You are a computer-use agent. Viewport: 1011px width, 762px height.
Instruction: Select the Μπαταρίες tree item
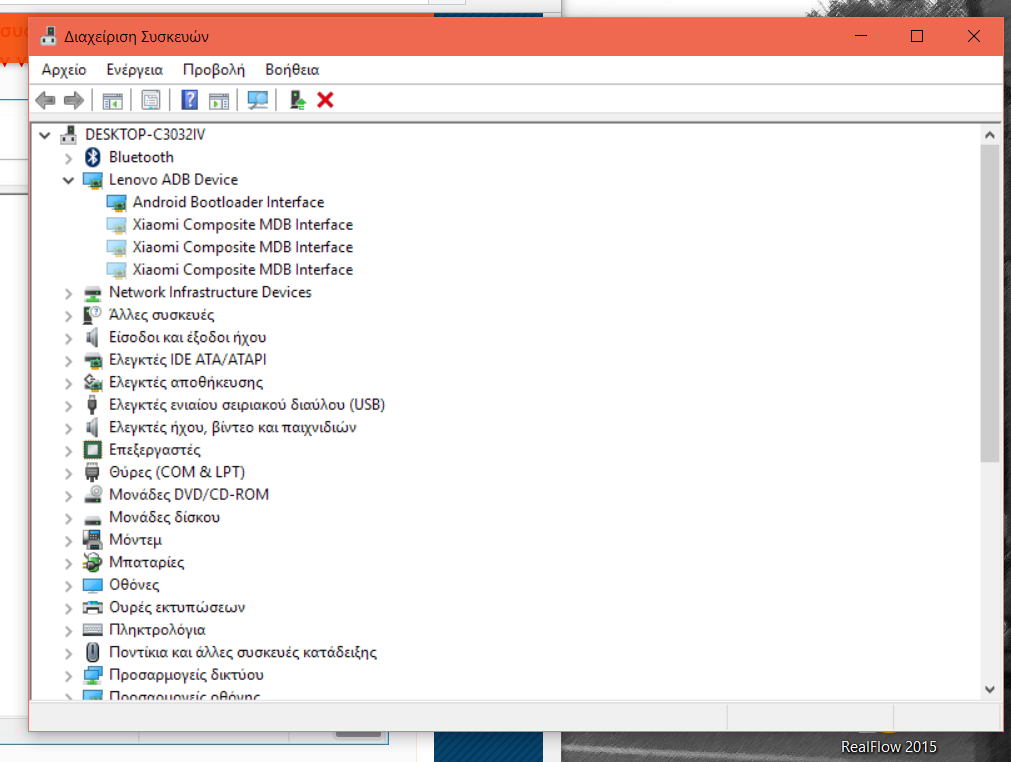coord(146,562)
